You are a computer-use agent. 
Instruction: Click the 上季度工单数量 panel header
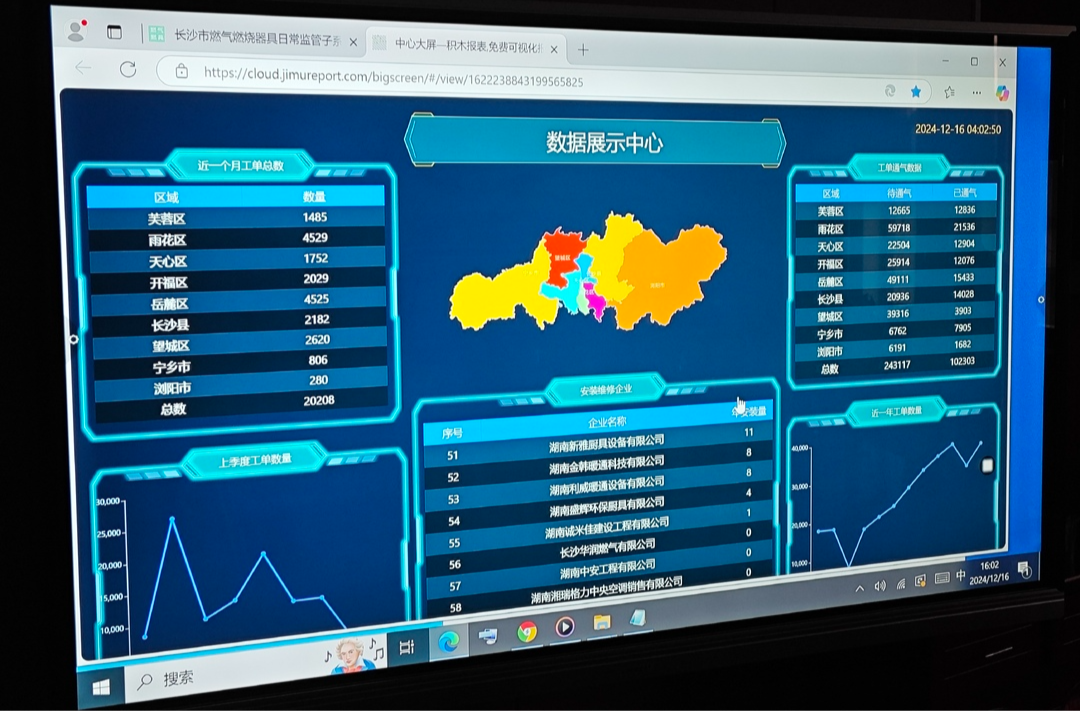click(x=255, y=460)
